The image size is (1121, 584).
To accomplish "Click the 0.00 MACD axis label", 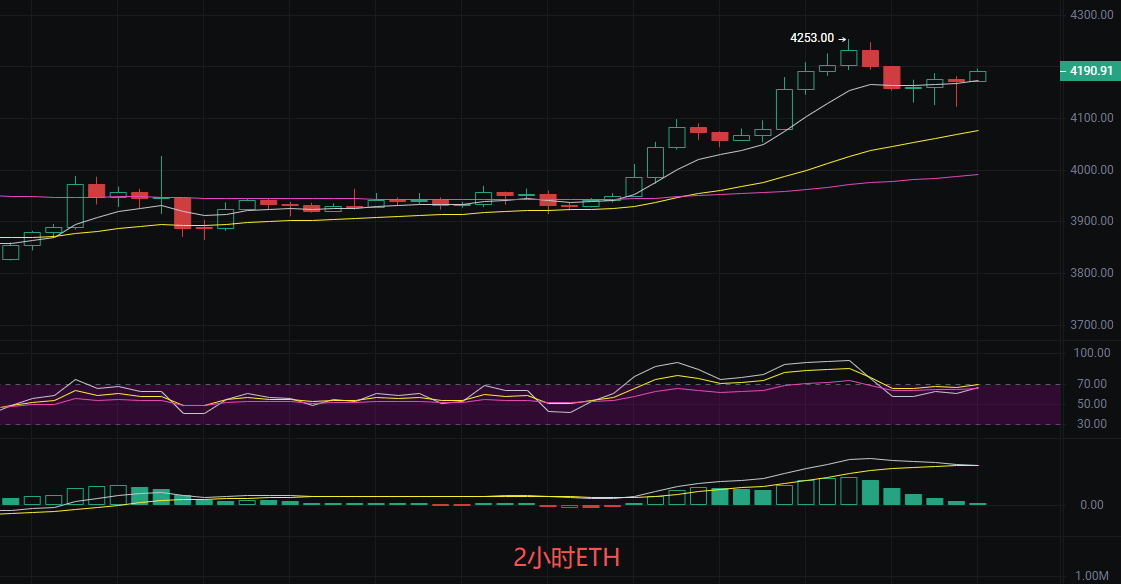I will (x=1091, y=505).
